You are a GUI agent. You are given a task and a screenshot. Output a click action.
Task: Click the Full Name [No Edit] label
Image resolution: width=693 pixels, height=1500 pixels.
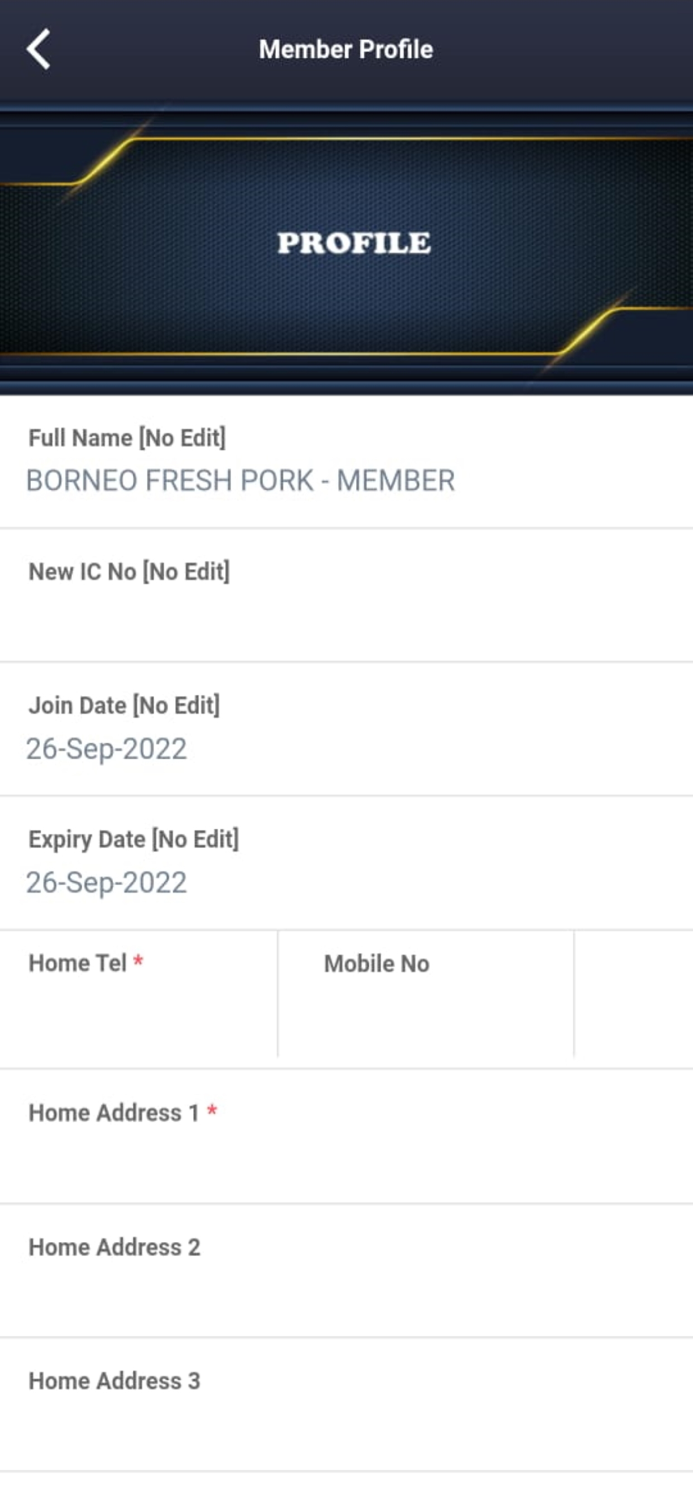pos(127,438)
